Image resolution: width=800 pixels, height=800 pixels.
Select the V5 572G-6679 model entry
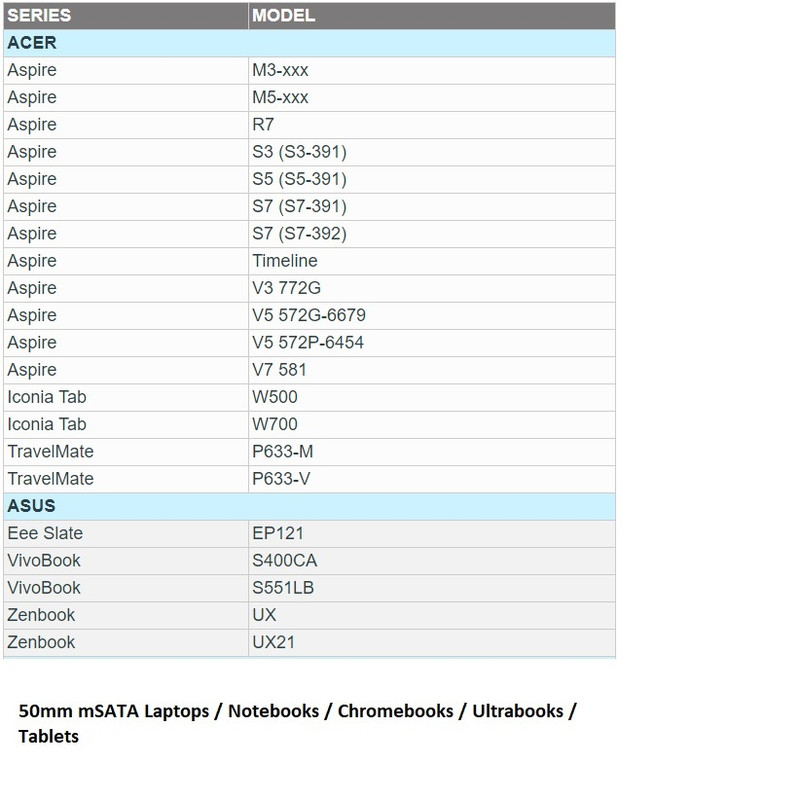click(309, 315)
